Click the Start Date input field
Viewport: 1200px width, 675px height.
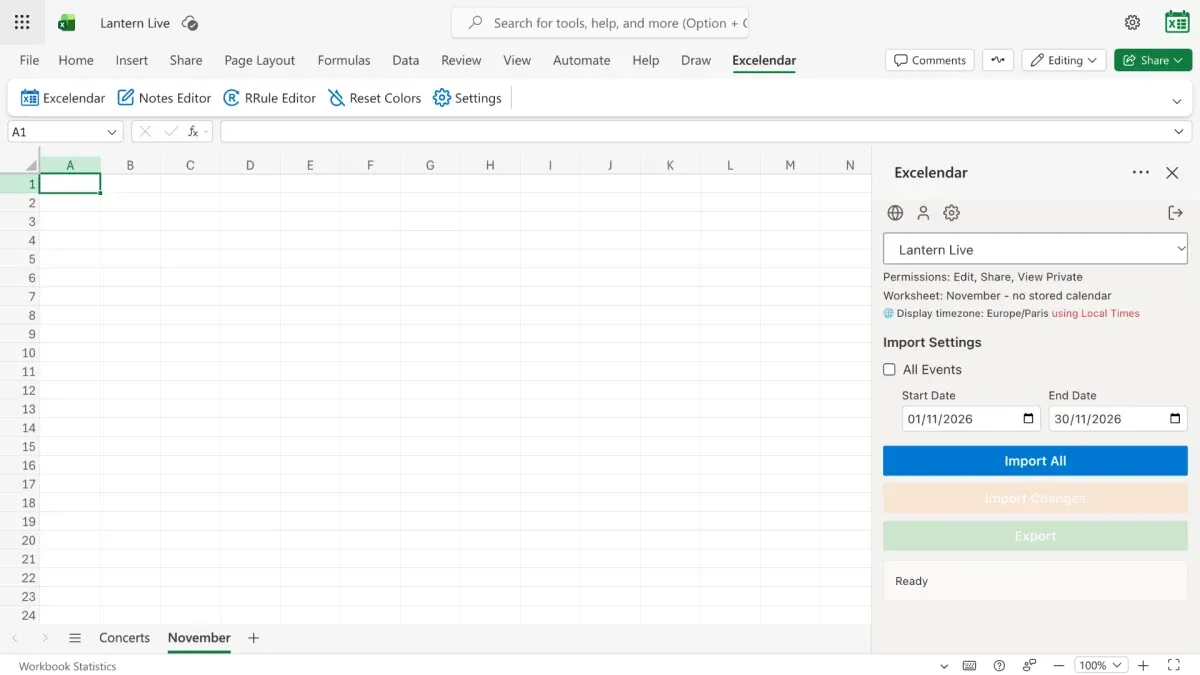(971, 419)
